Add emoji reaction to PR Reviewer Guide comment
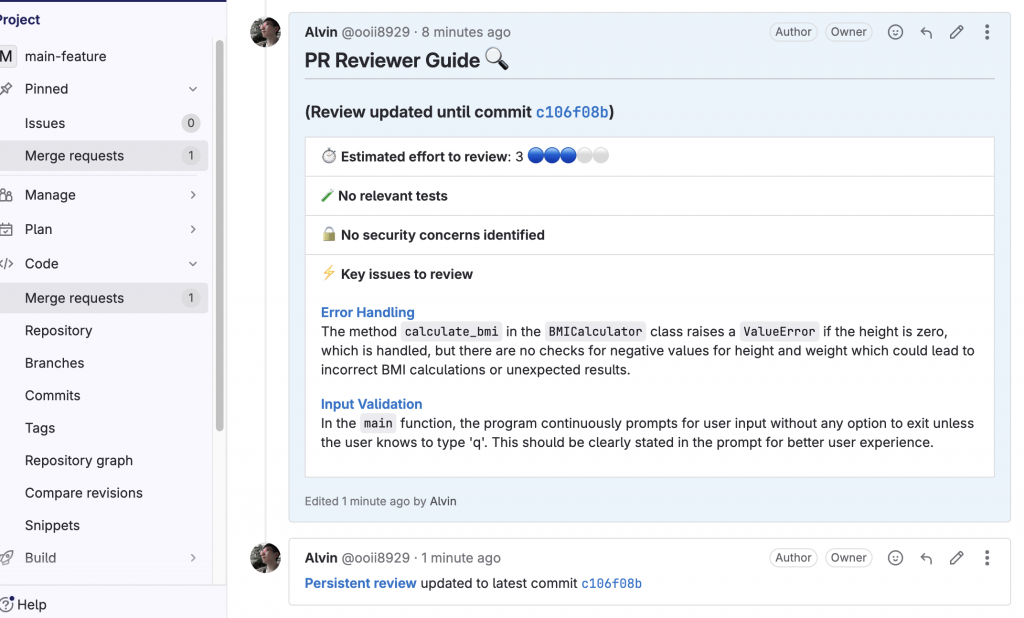This screenshot has width=1024, height=618. (895, 32)
